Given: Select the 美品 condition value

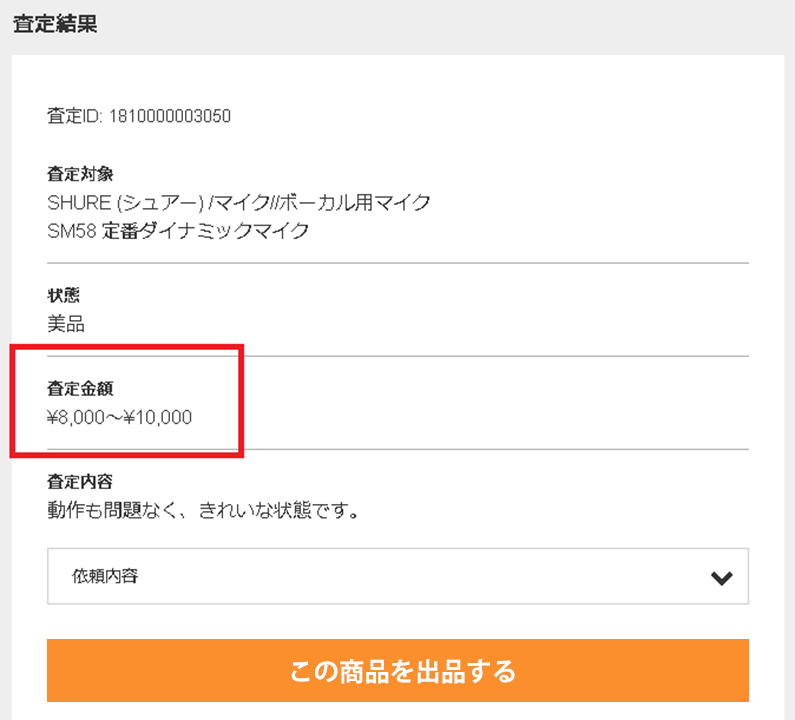Looking at the screenshot, I should pyautogui.click(x=66, y=324).
